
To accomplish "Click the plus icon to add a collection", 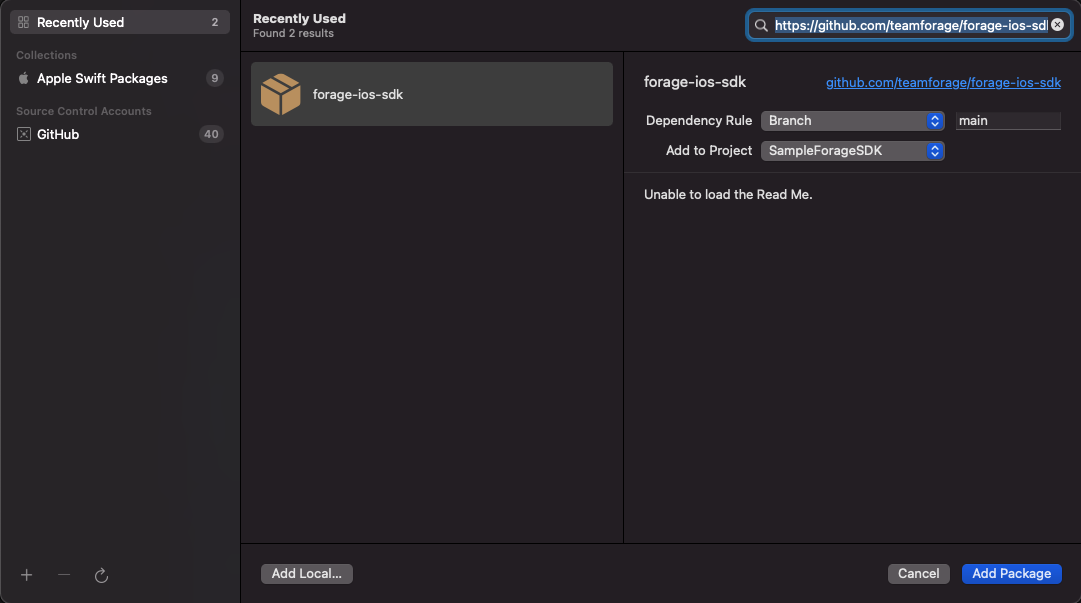I will [26, 575].
